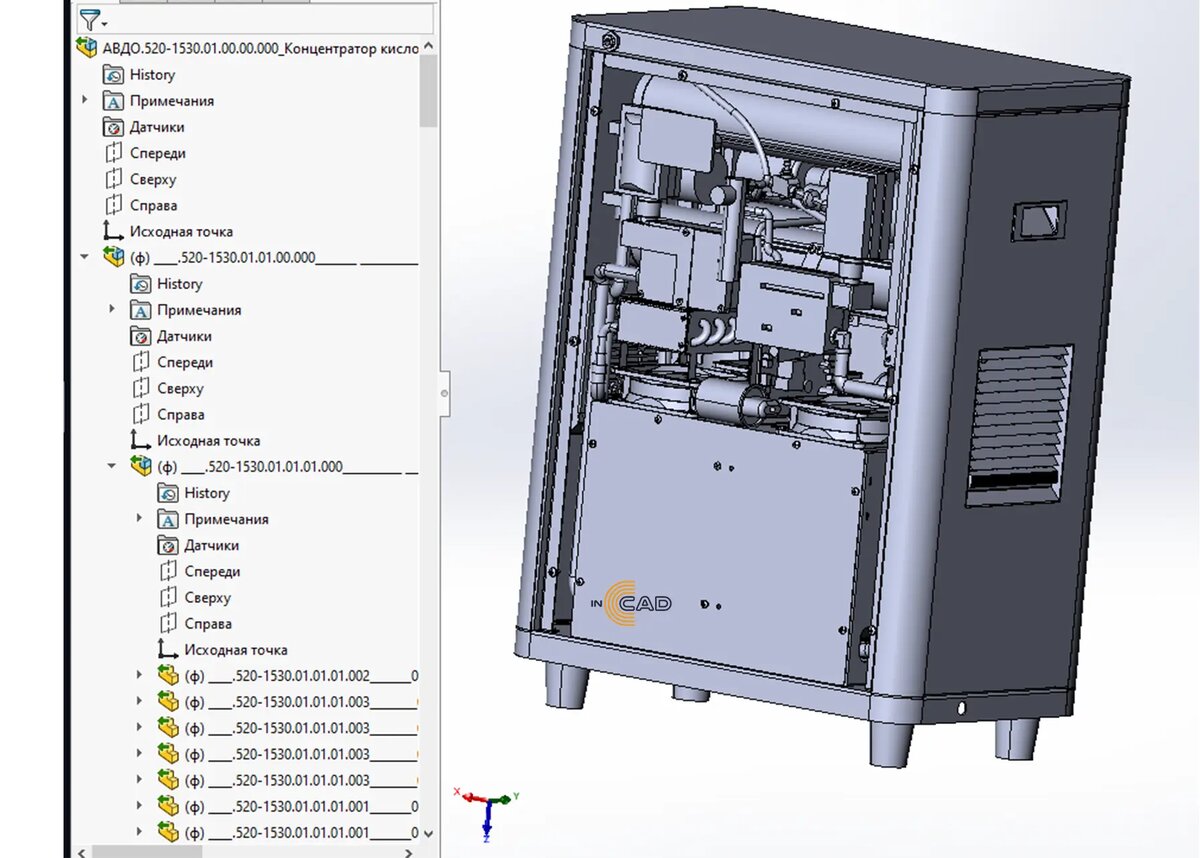
Task: Select Датчики folder inside subassembly 01.01.00.000
Action: coord(171,336)
